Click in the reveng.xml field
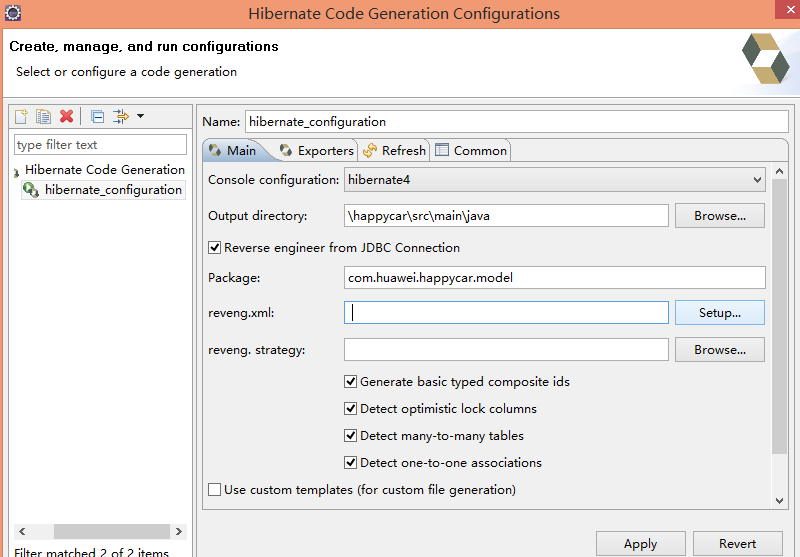The width and height of the screenshot is (800, 557). click(506, 313)
